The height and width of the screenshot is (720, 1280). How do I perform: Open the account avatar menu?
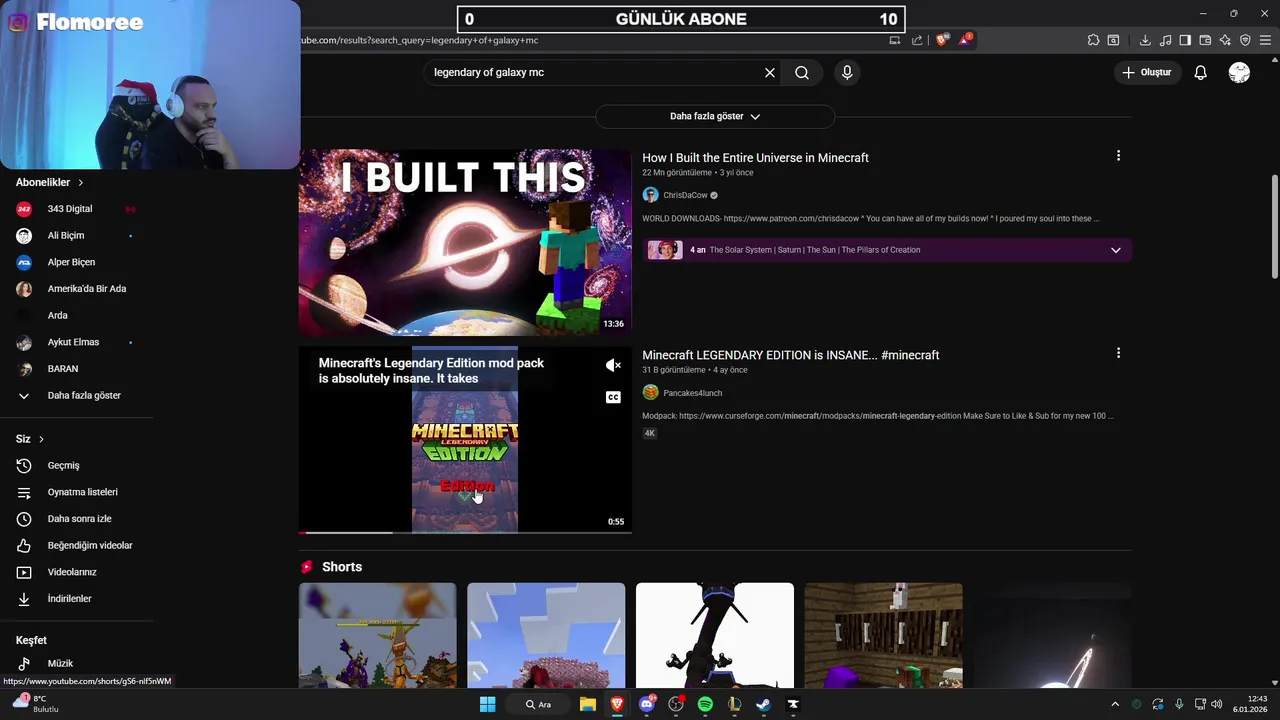1239,72
